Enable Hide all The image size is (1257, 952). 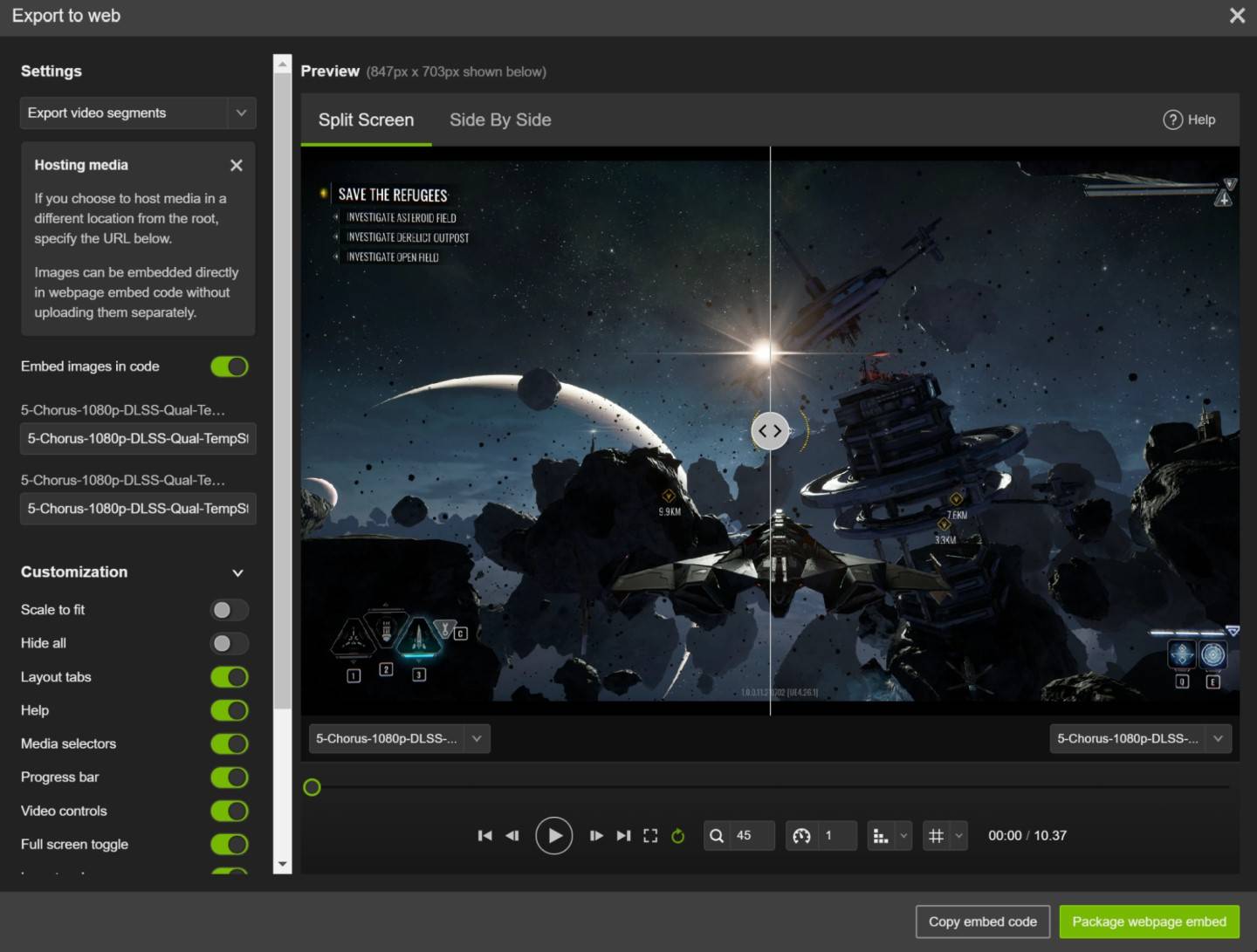point(230,644)
